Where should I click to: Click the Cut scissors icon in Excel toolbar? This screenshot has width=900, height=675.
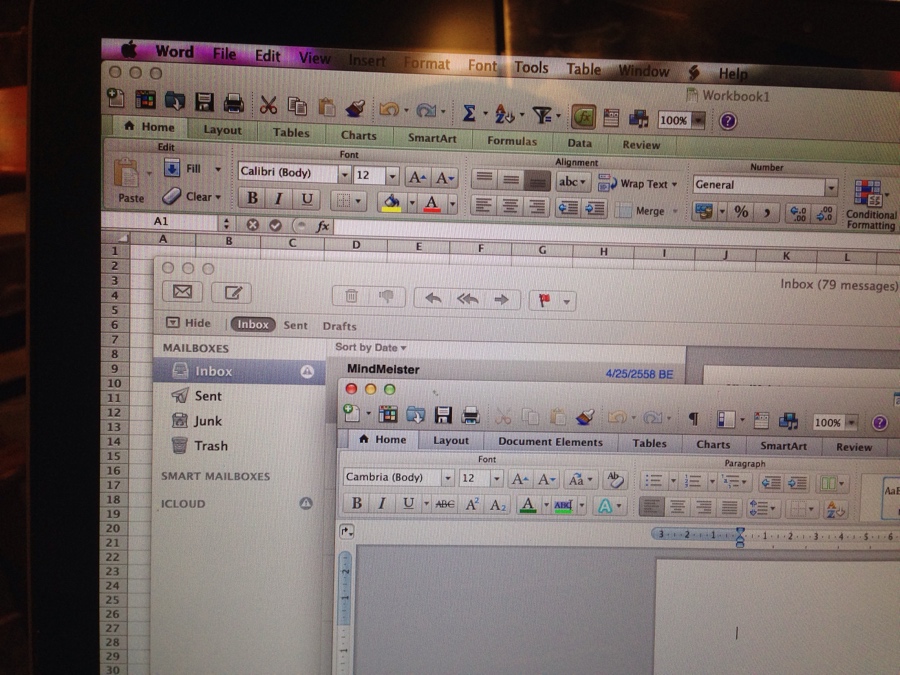coord(268,105)
